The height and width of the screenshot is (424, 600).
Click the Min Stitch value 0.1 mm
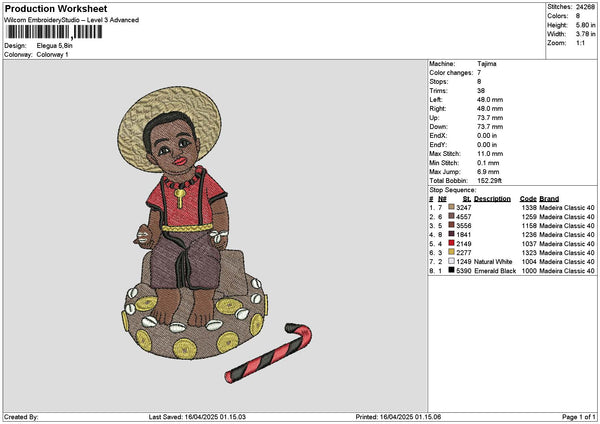pos(487,163)
